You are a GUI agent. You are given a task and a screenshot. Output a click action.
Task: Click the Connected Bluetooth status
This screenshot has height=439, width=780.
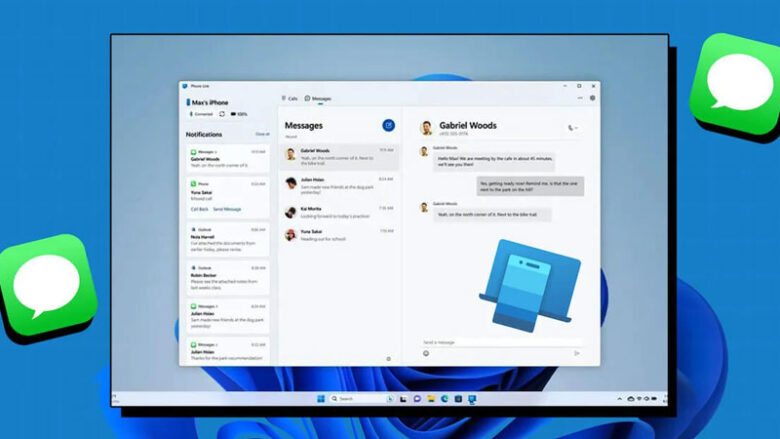point(200,114)
